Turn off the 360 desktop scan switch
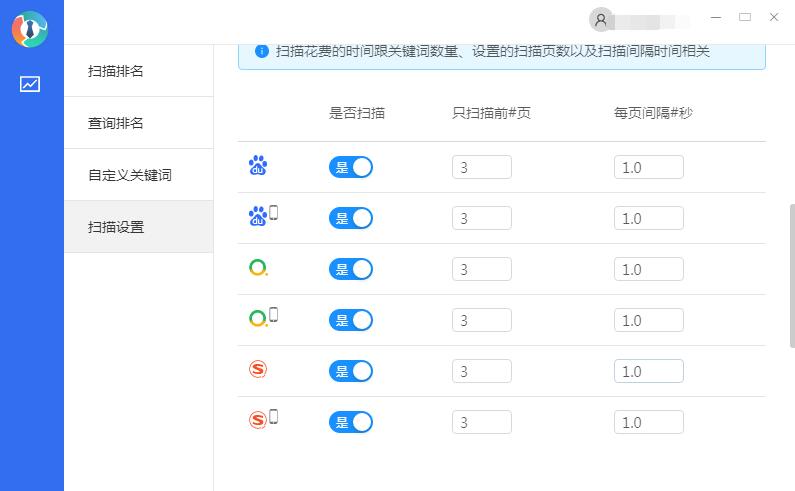This screenshot has height=491, width=795. pyautogui.click(x=351, y=269)
